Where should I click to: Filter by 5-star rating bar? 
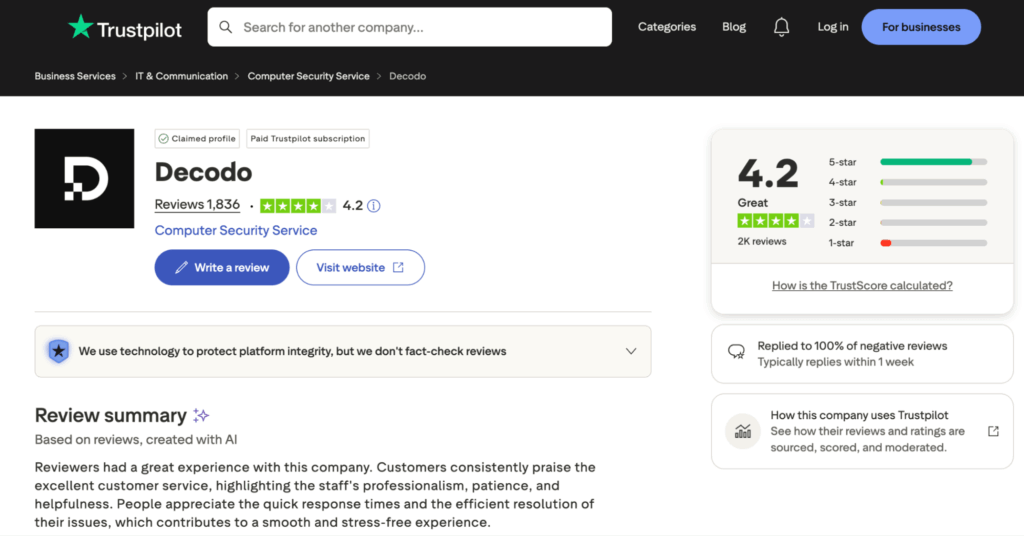click(933, 161)
